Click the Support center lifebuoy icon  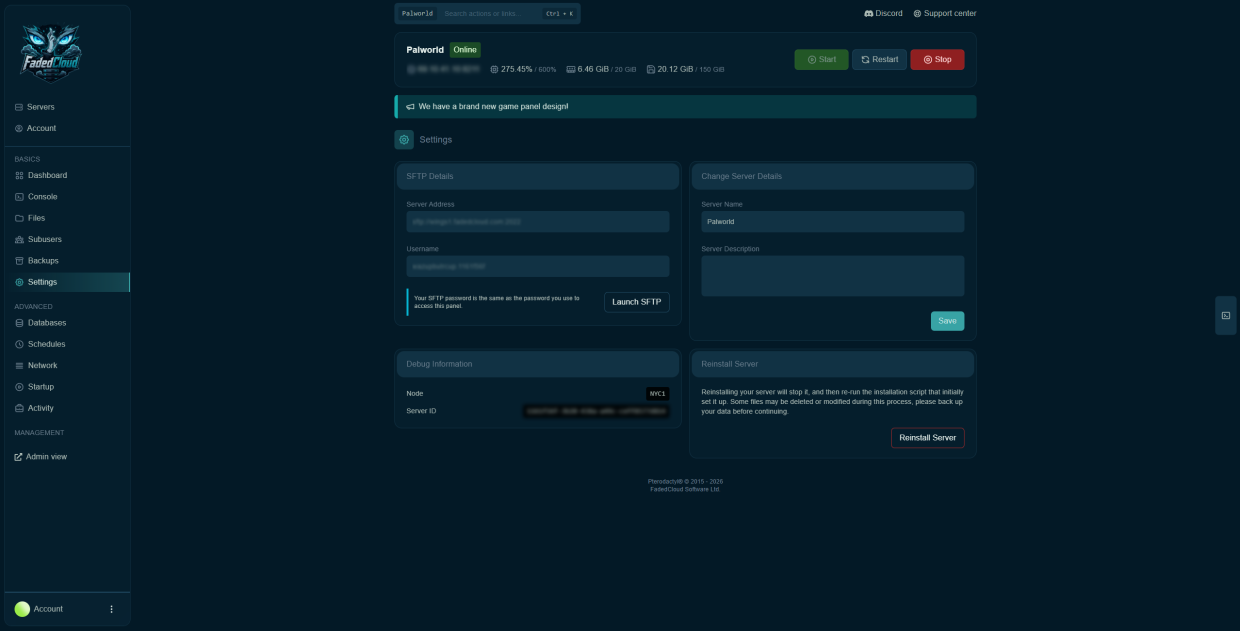[917, 14]
